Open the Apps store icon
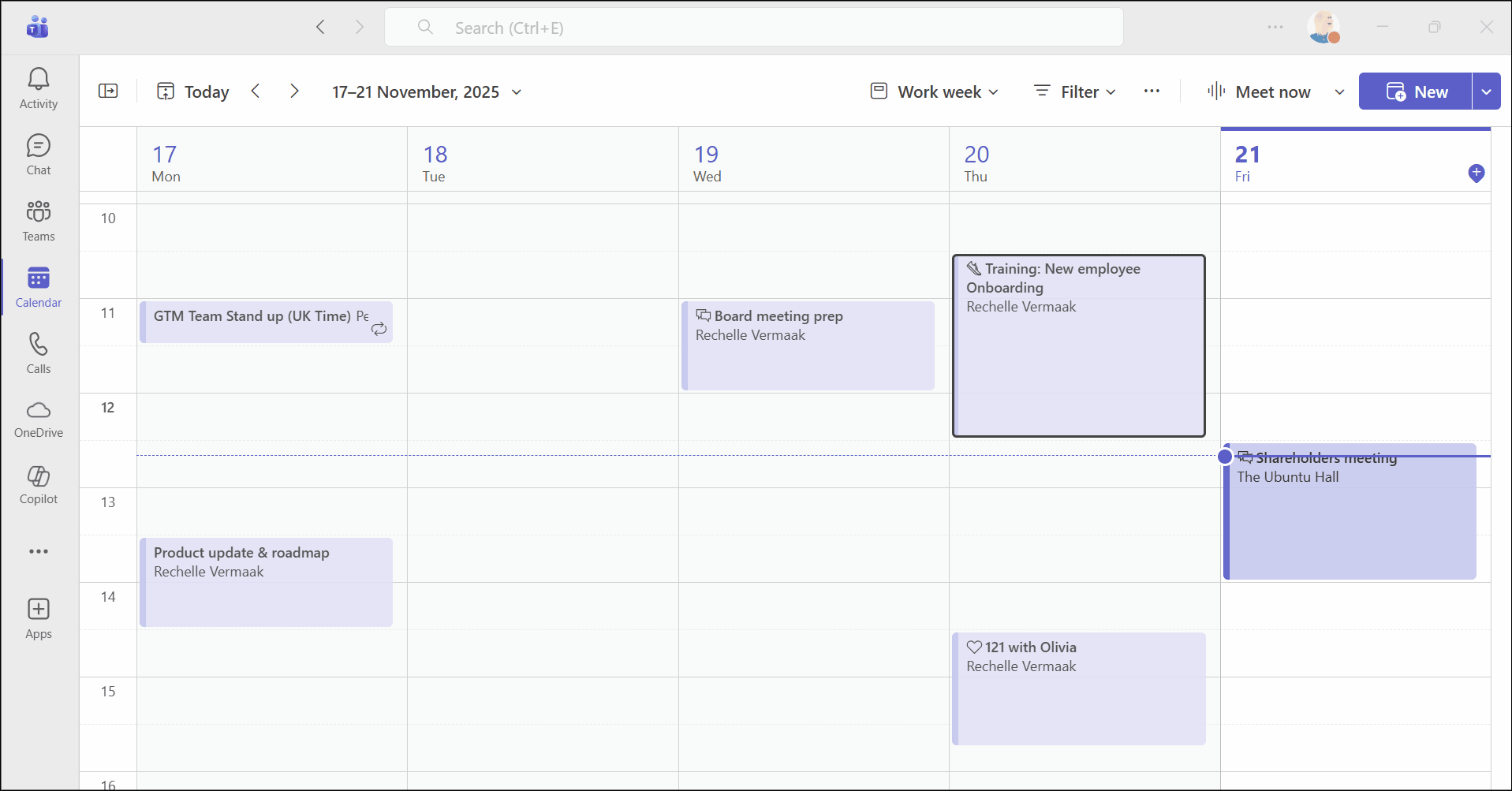The width and height of the screenshot is (1512, 791). click(x=39, y=618)
